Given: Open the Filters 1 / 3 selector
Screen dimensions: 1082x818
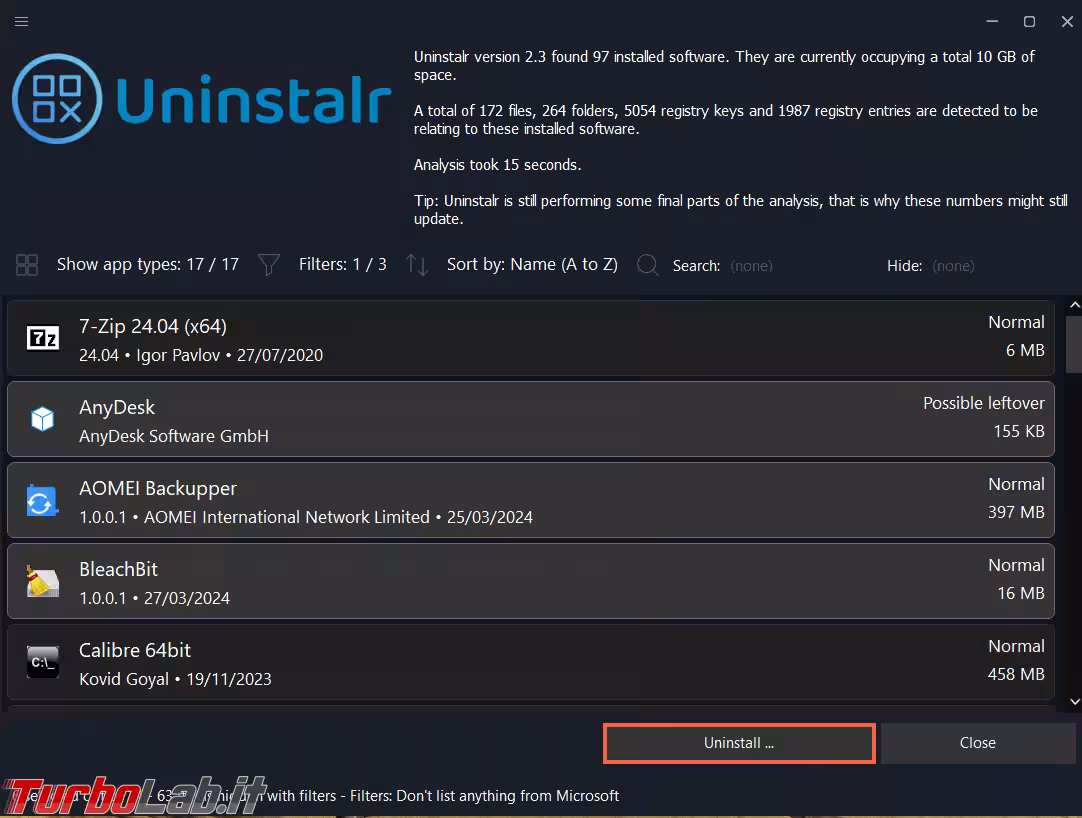Looking at the screenshot, I should (x=342, y=265).
